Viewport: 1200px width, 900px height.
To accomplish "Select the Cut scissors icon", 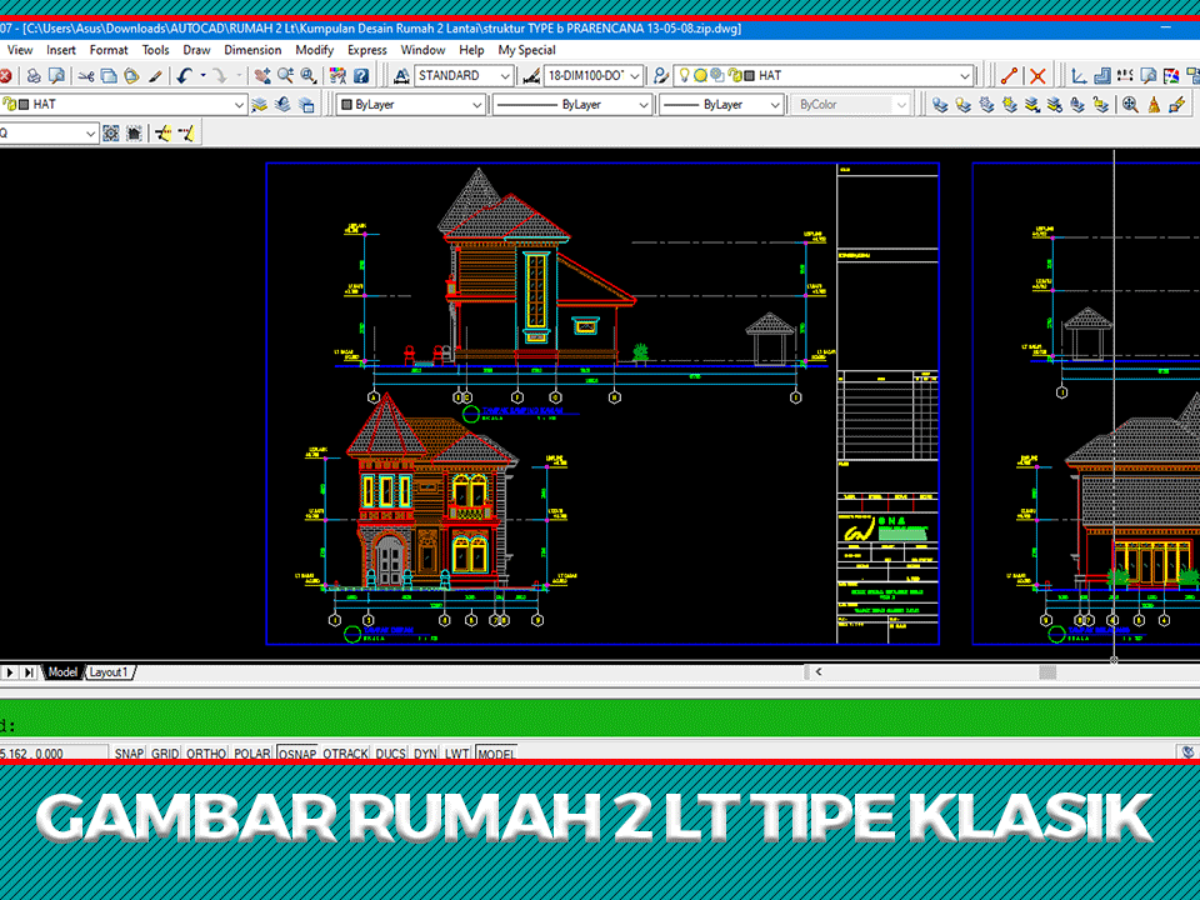I will 87,76.
